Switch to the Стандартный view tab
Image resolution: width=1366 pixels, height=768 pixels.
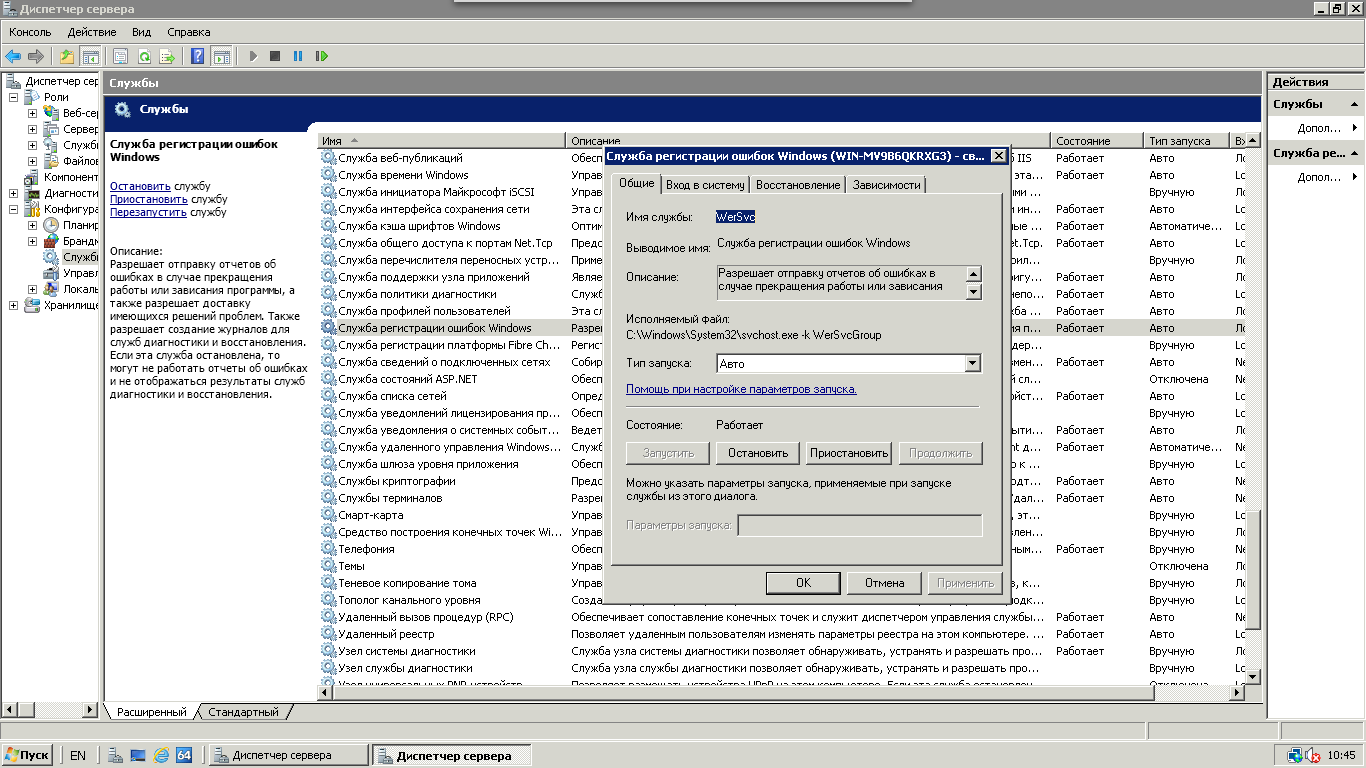[x=243, y=712]
